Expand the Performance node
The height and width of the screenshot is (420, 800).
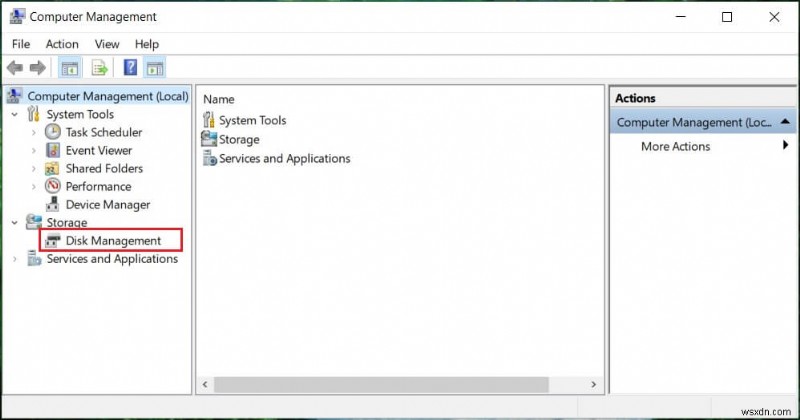34,187
